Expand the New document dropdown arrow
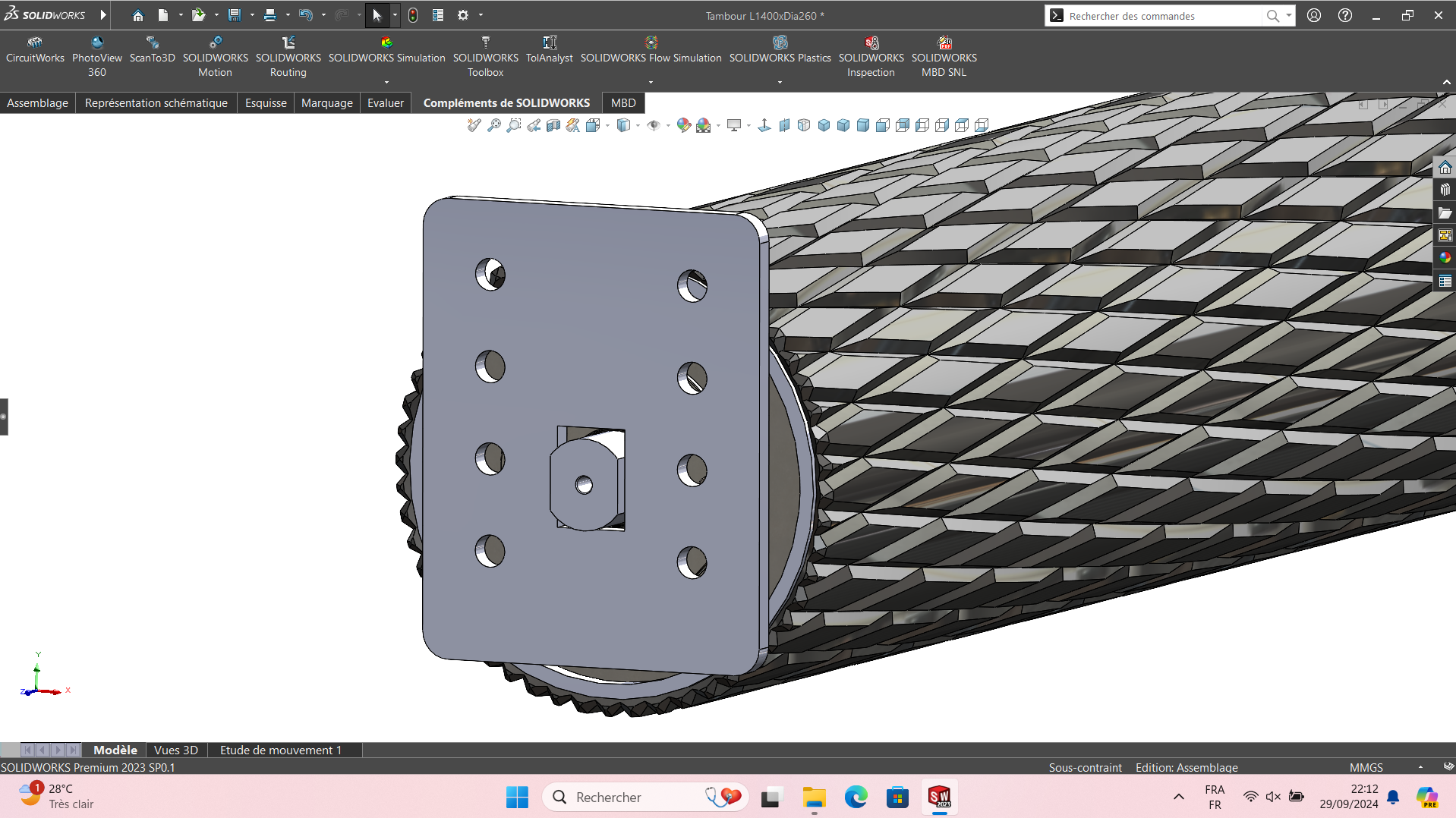The width and height of the screenshot is (1456, 818). point(181,15)
